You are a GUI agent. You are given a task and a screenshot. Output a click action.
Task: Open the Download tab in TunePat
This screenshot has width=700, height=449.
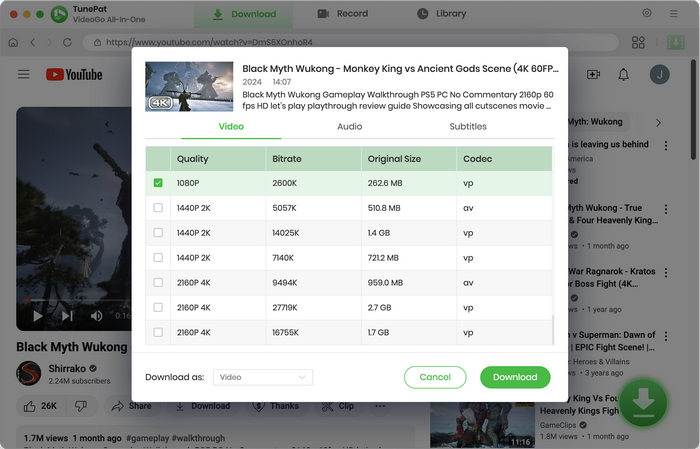(244, 14)
